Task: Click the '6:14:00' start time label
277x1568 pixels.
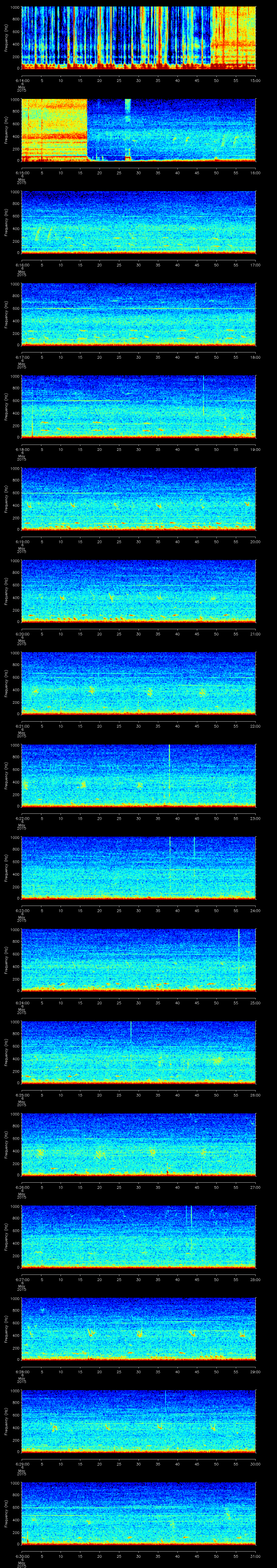Action: [x=22, y=80]
